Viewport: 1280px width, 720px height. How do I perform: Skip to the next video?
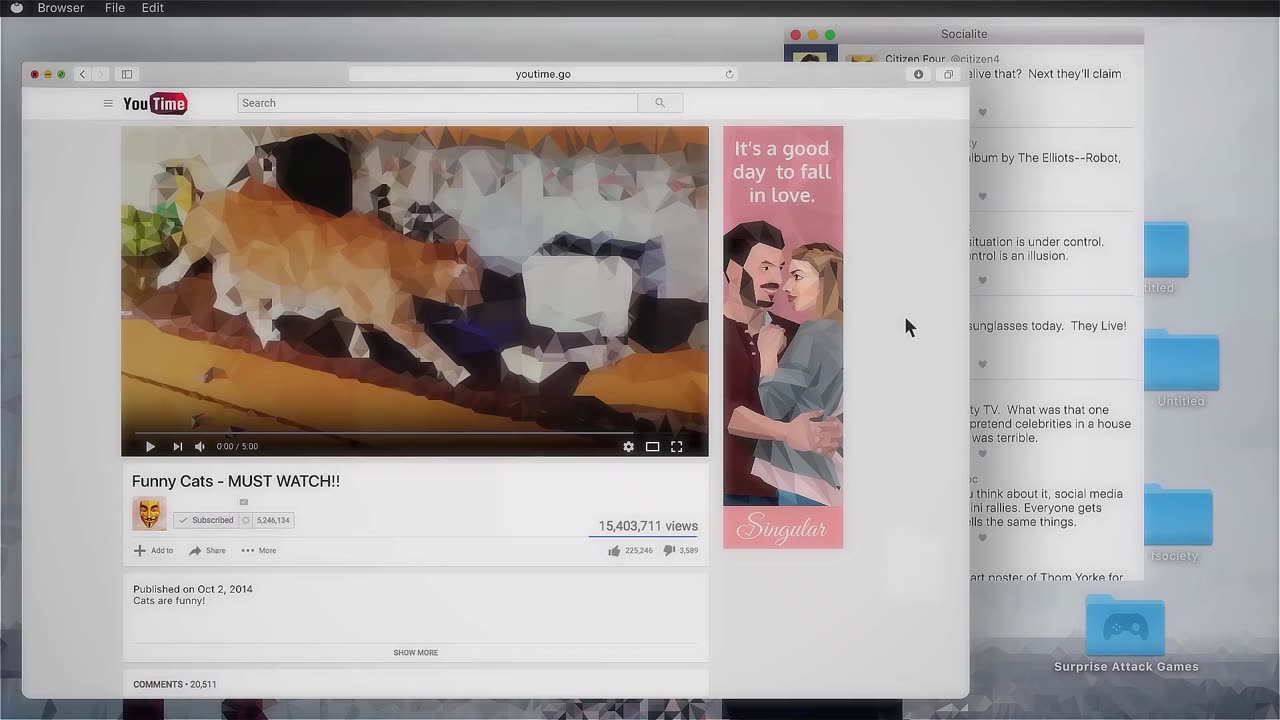tap(177, 447)
